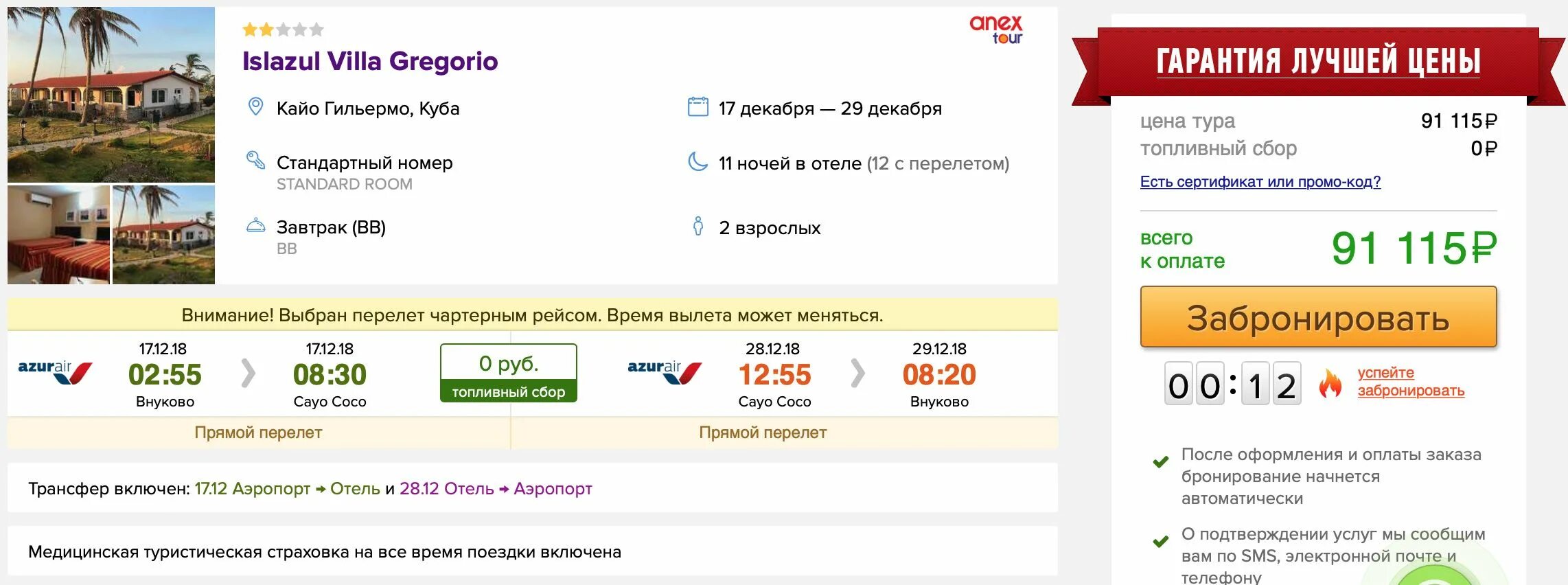The image size is (1568, 585).
Task: Click the moon nights icon
Action: pyautogui.click(x=697, y=162)
